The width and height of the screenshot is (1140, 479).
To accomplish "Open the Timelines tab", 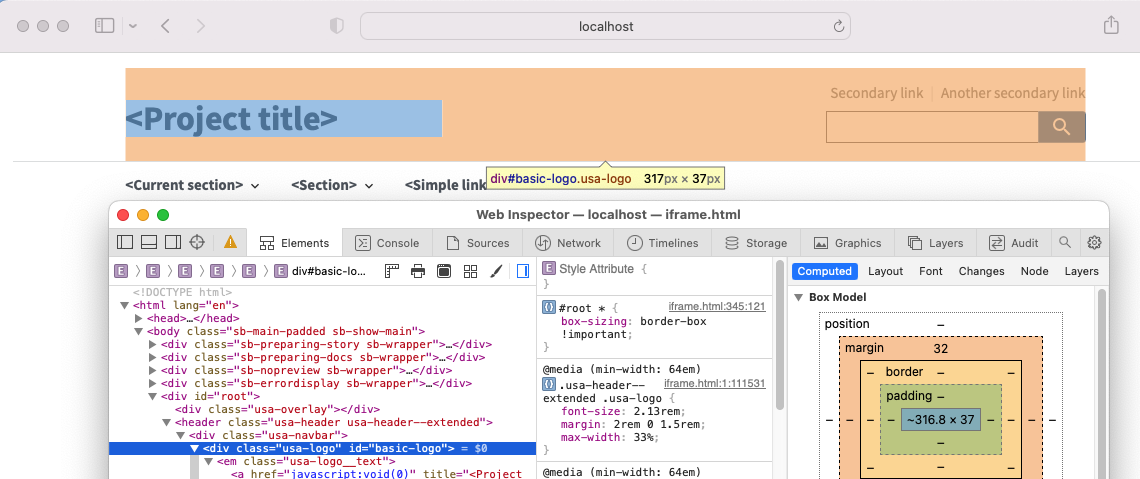I will [x=662, y=243].
